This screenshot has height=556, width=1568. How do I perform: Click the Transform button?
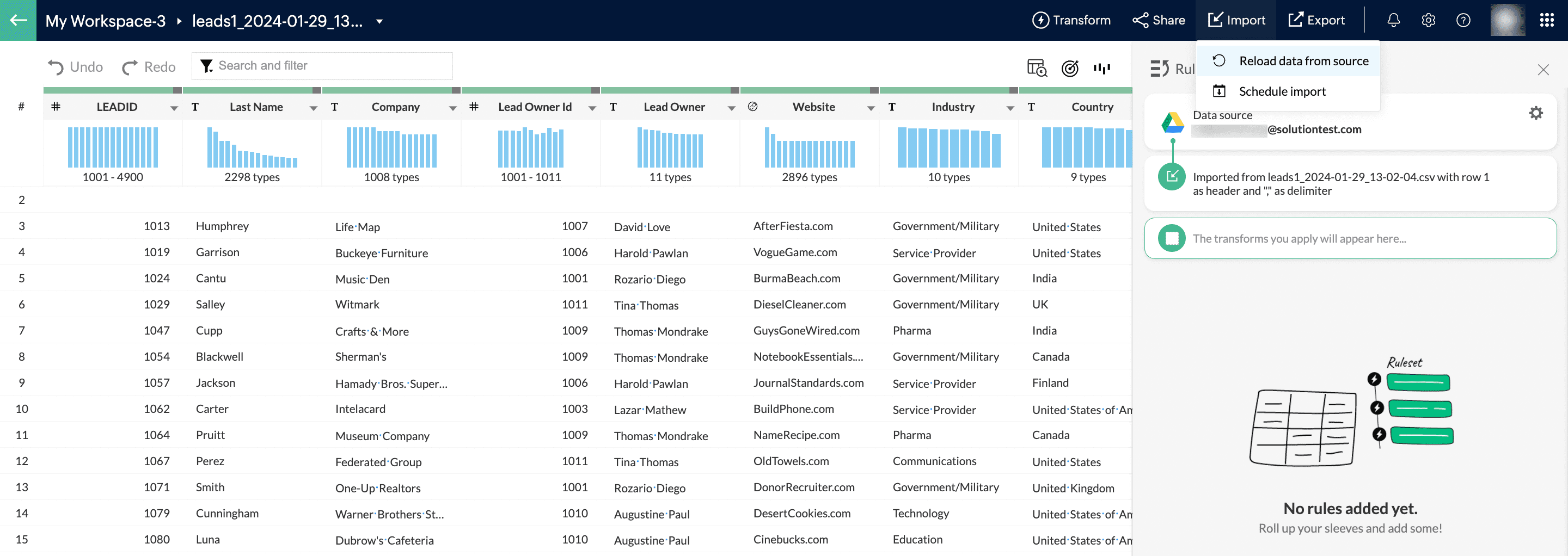click(1071, 20)
